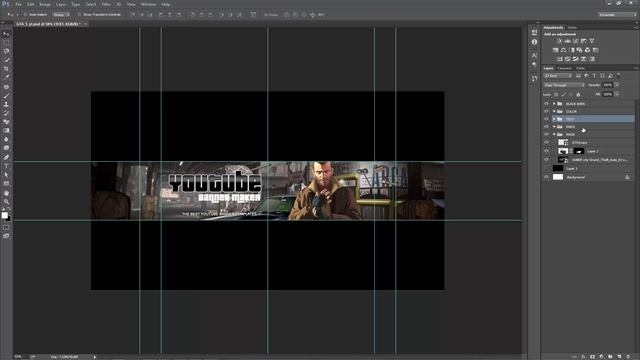Screen dimensions: 640x360
Task: Toggle lock transparent pixels
Action: [556, 94]
